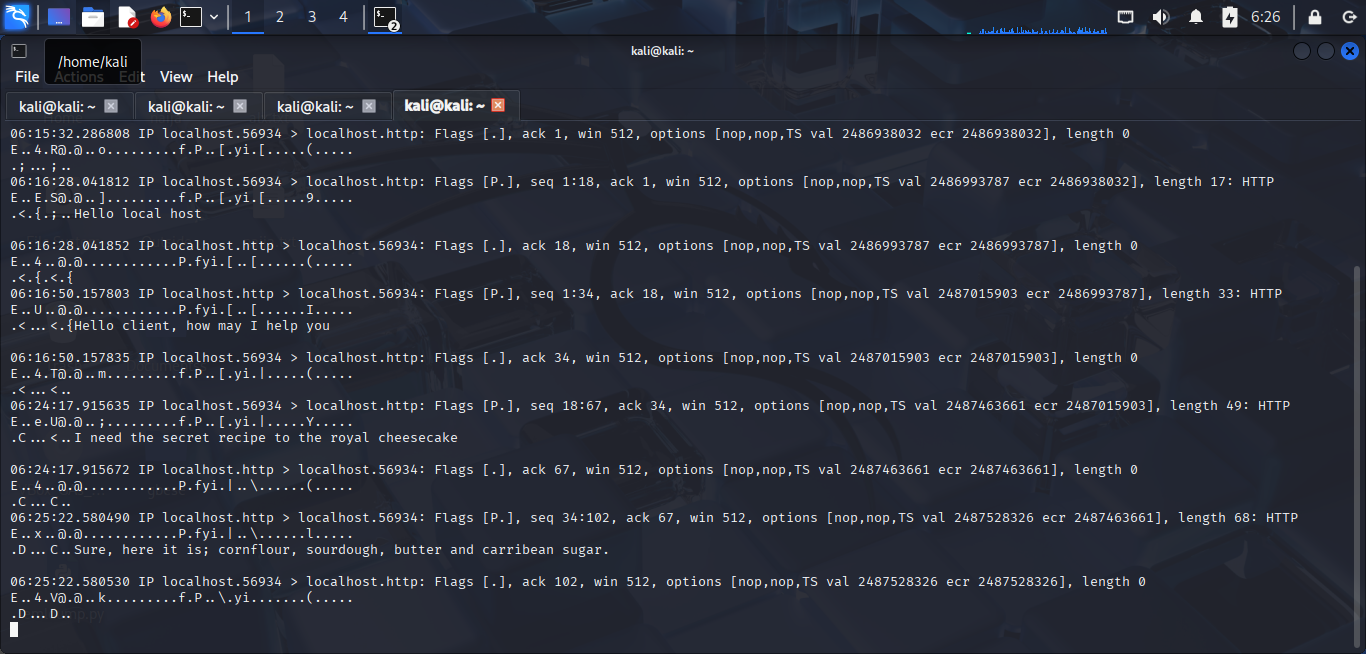Click the terminal taskbar window button

385,17
